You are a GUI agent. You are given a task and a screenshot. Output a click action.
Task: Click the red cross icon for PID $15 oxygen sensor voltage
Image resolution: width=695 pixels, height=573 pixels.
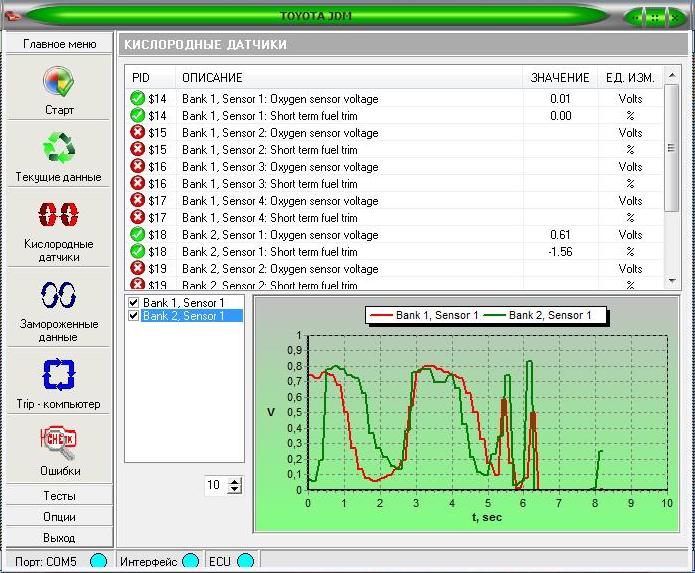[x=137, y=133]
